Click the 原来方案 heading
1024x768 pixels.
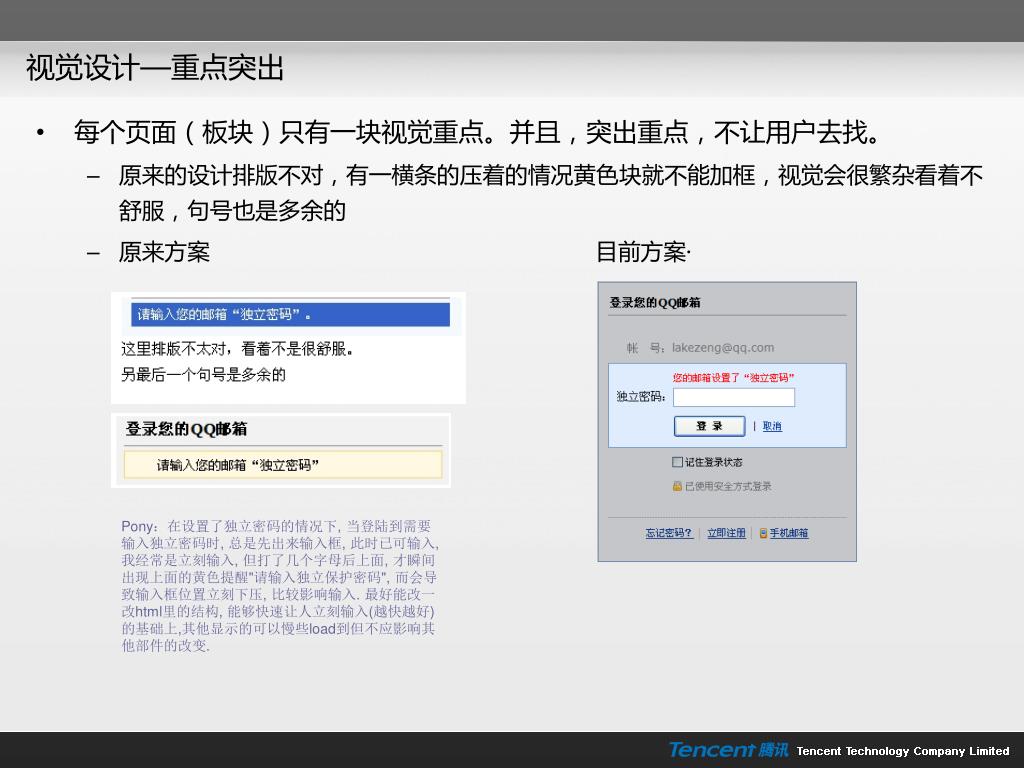pos(164,251)
